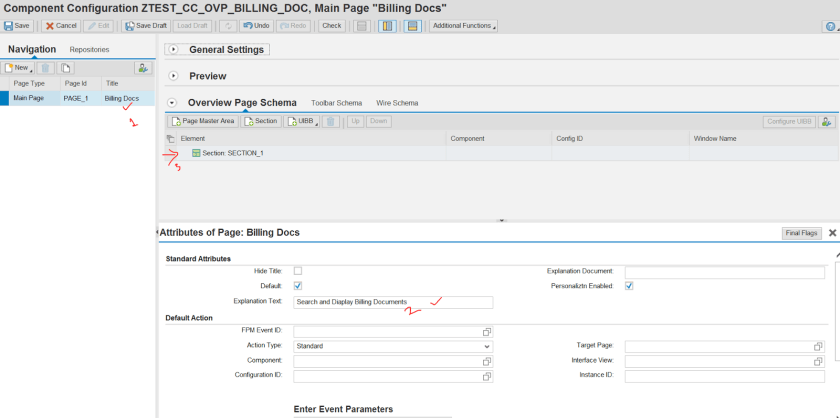Open the Additional Functions menu
Screen dimensions: 840x418
point(463,26)
